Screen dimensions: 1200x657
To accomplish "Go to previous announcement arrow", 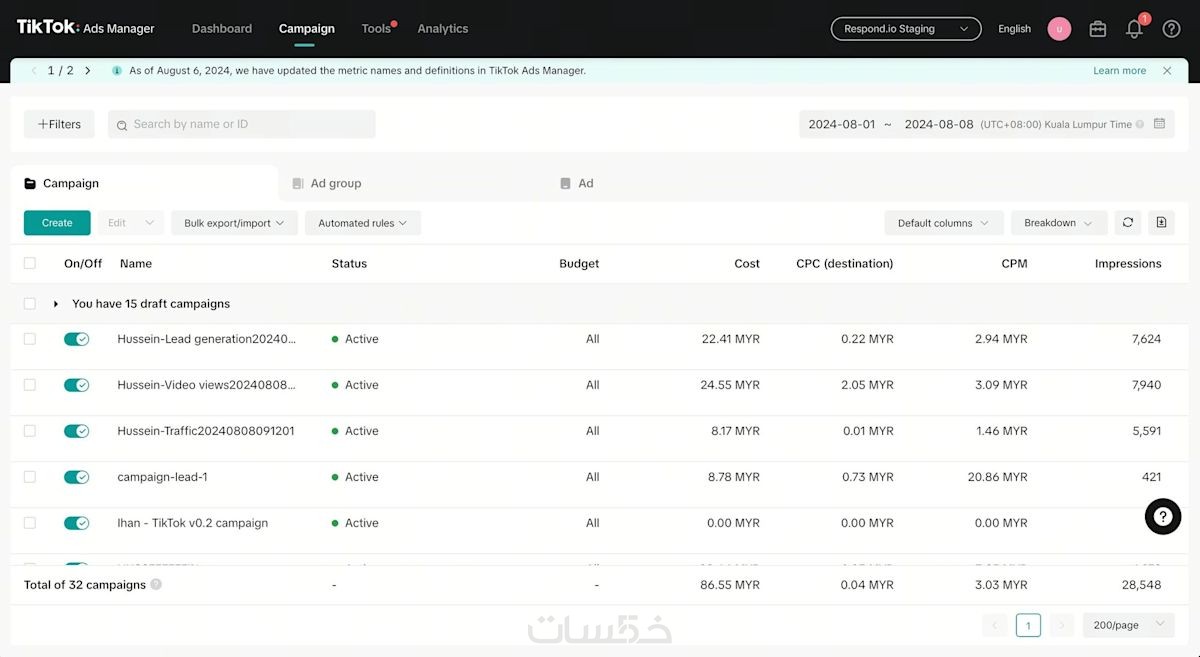I will 33,71.
